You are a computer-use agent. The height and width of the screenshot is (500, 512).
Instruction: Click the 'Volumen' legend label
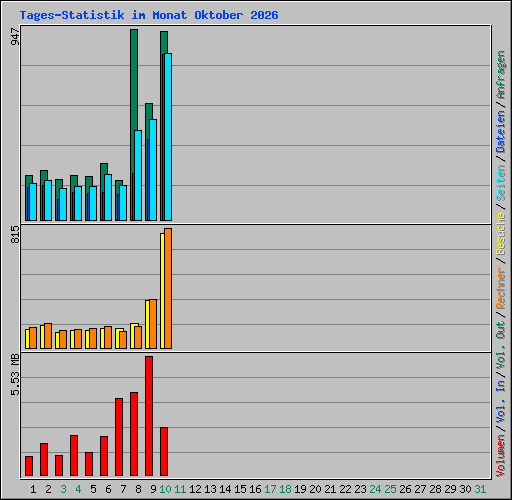[501, 456]
